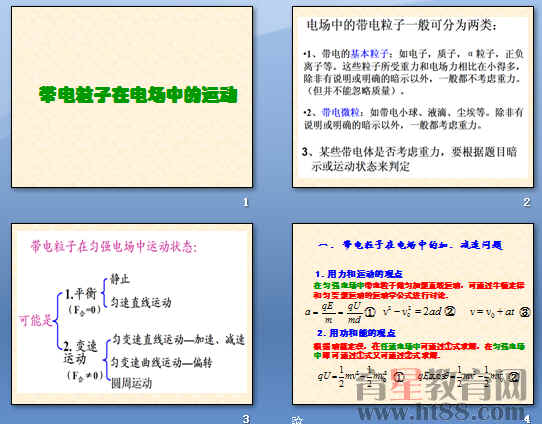This screenshot has width=542, height=424.
Task: Select slide 1 title thumbnail
Action: coord(132,97)
